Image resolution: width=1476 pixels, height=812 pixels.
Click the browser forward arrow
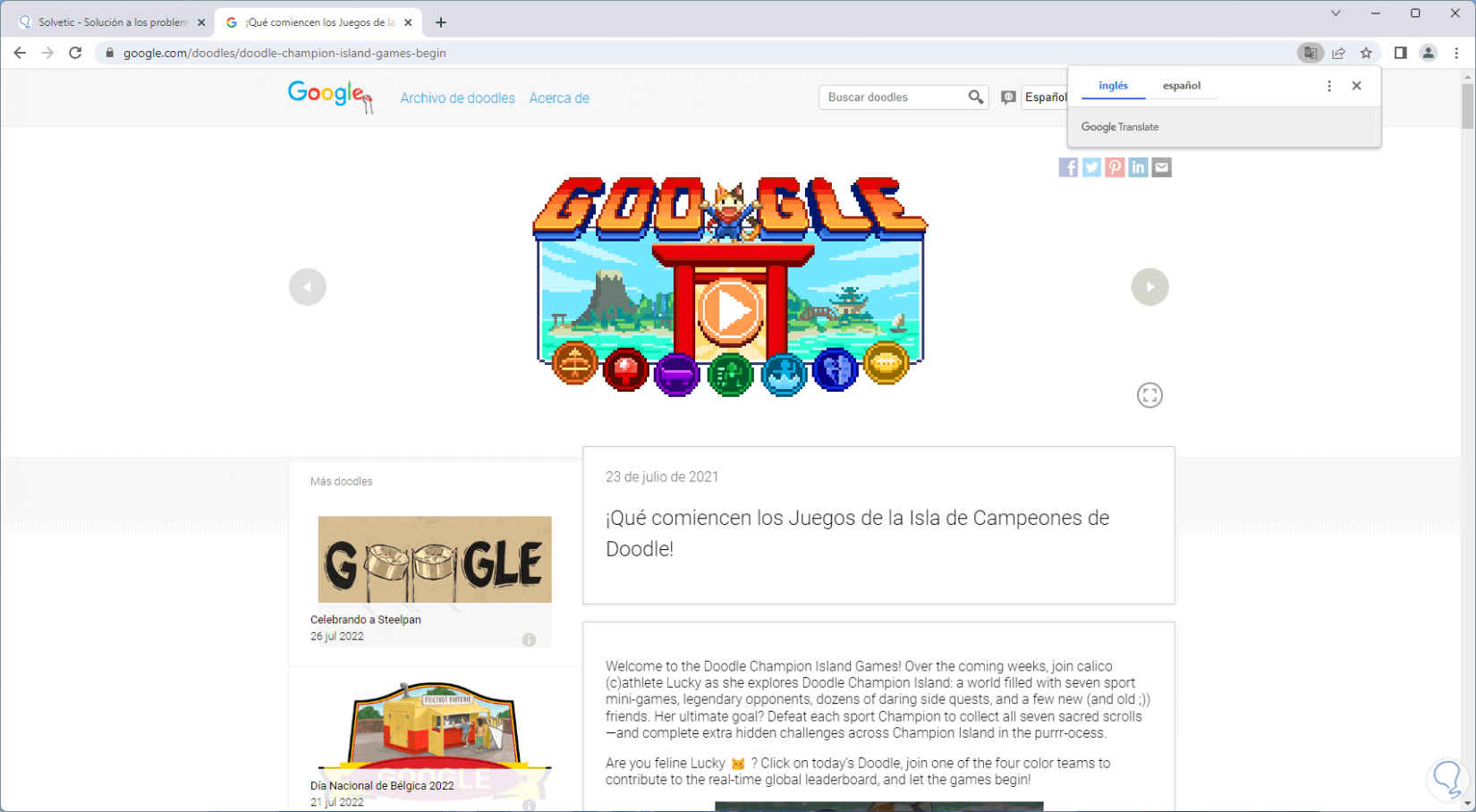click(x=47, y=53)
